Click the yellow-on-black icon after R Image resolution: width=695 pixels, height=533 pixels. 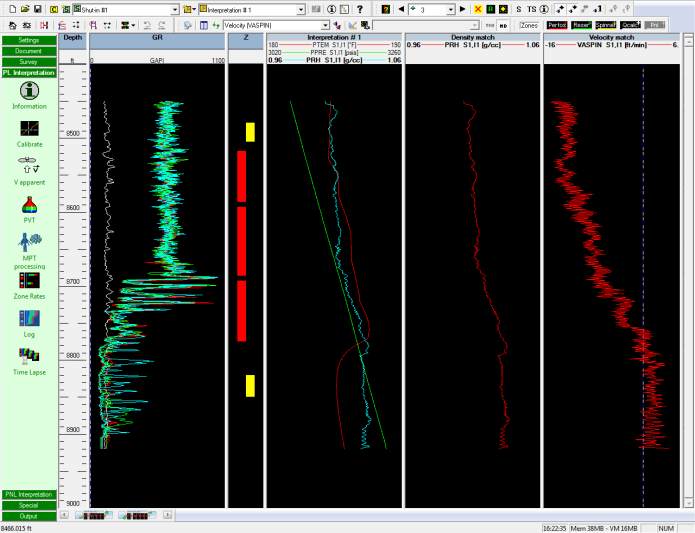click(504, 9)
